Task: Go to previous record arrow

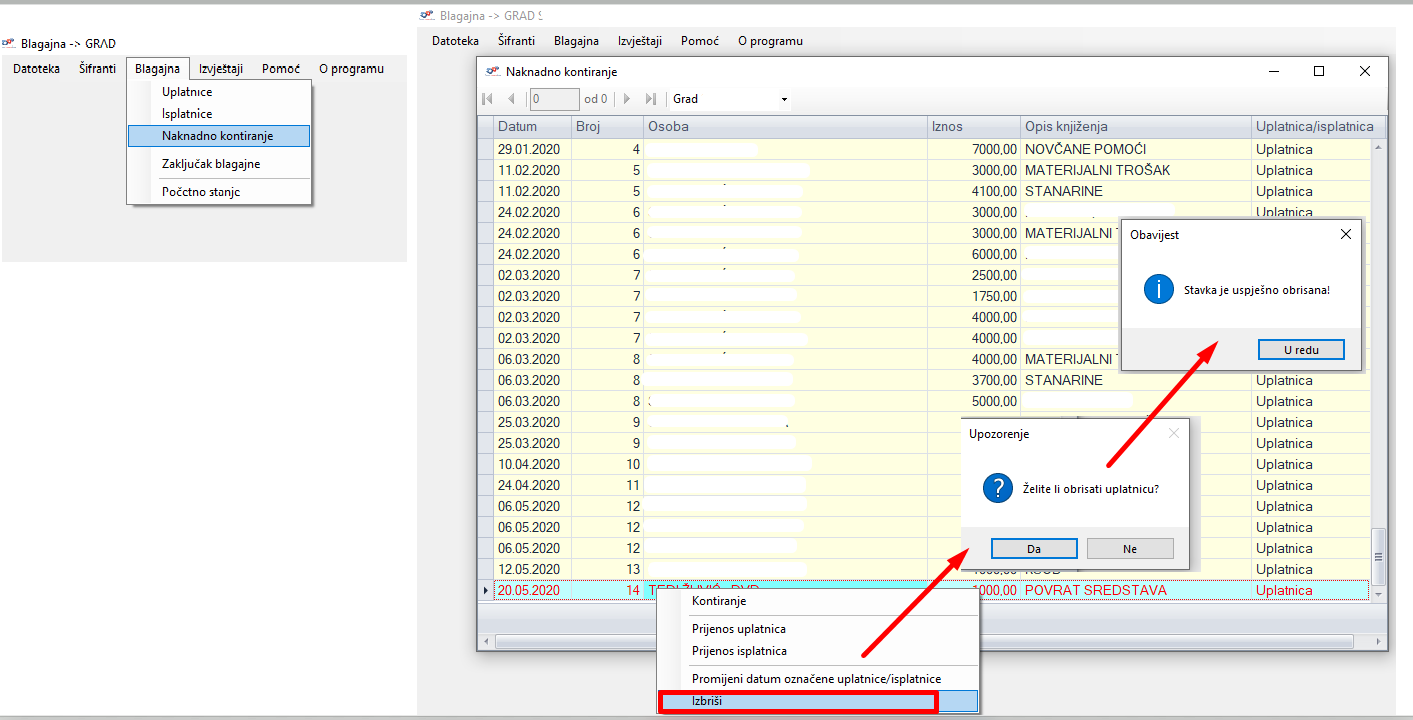Action: click(x=511, y=99)
